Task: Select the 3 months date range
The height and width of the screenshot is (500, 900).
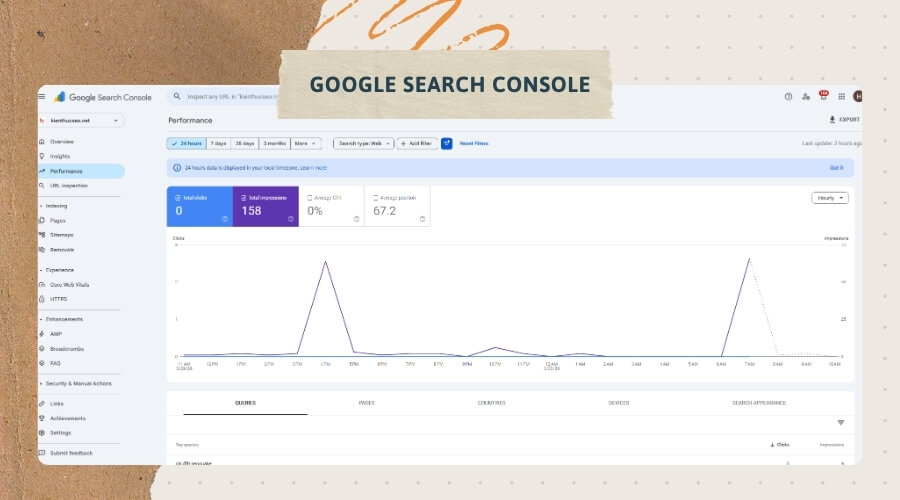Action: tap(275, 144)
